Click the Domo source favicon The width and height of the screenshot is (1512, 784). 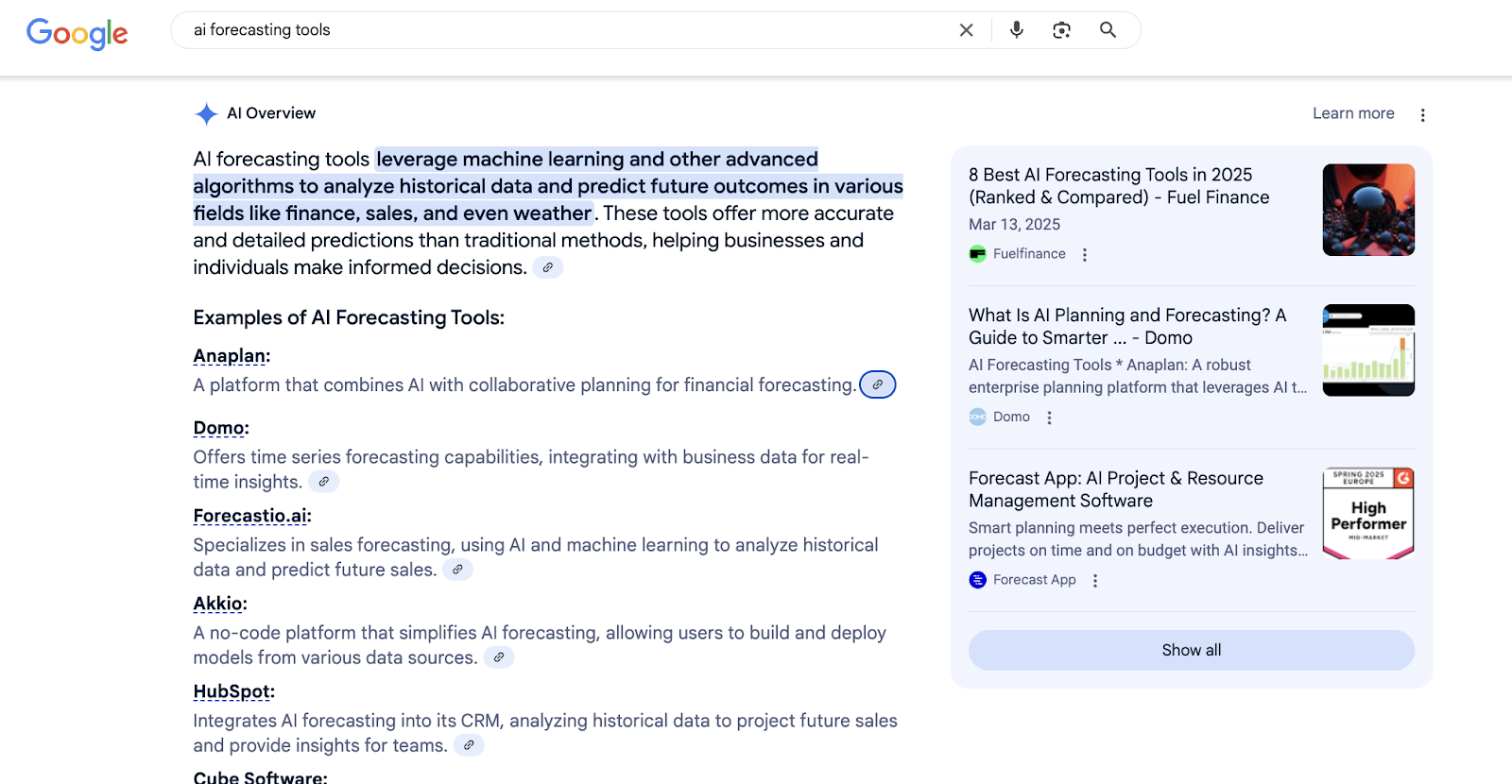(x=978, y=417)
